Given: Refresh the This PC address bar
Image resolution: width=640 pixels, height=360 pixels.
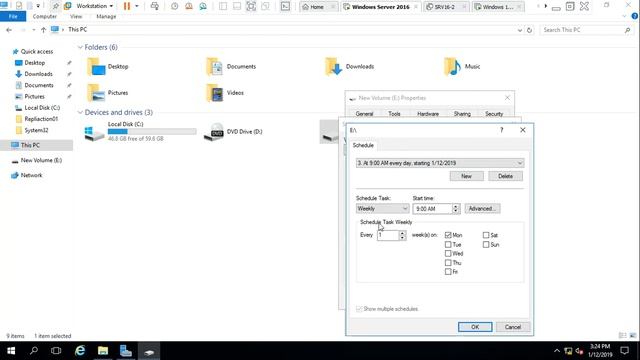Looking at the screenshot, I should tap(529, 30).
